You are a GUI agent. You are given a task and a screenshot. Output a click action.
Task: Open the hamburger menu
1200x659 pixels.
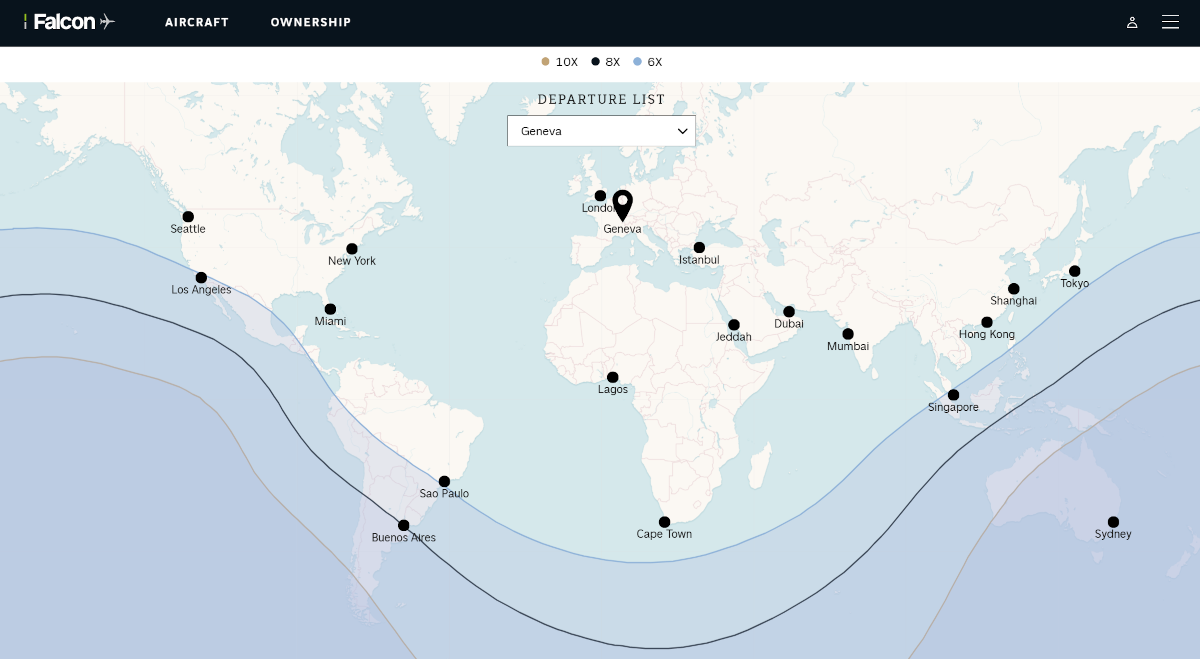pyautogui.click(x=1170, y=22)
